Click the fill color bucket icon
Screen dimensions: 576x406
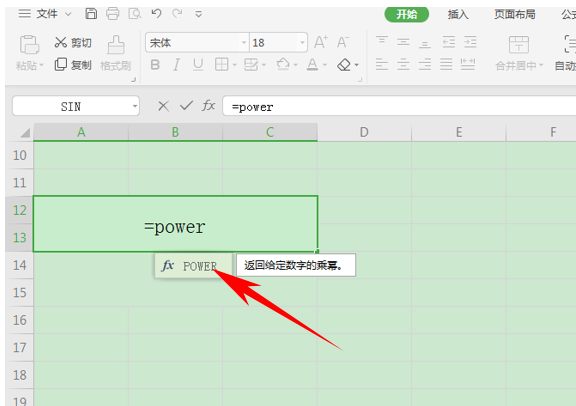(x=283, y=64)
